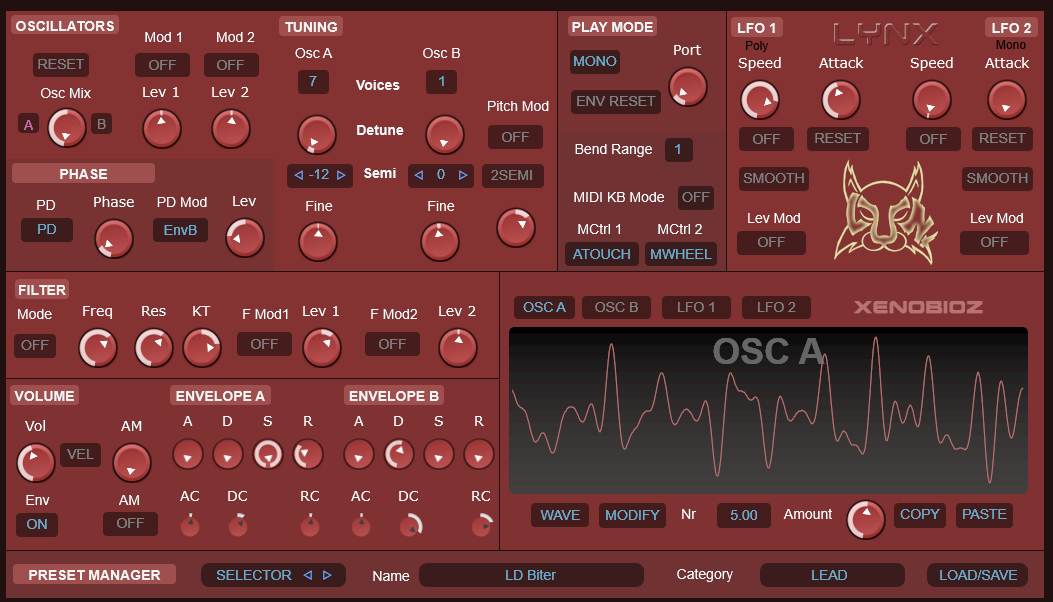The height and width of the screenshot is (602, 1053).
Task: Toggle the MONO play mode button
Action: 595,62
